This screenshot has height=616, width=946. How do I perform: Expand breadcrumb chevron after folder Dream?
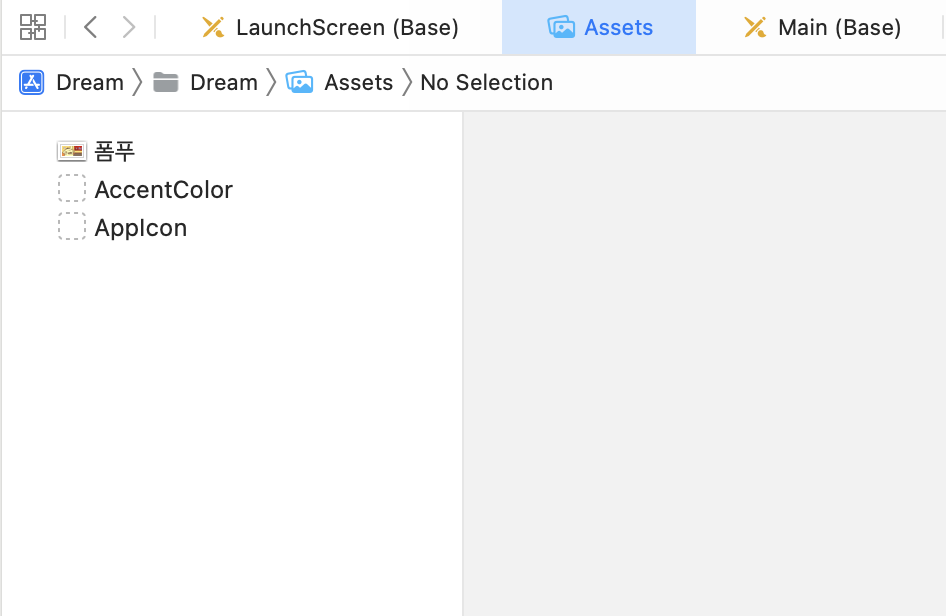click(x=271, y=82)
